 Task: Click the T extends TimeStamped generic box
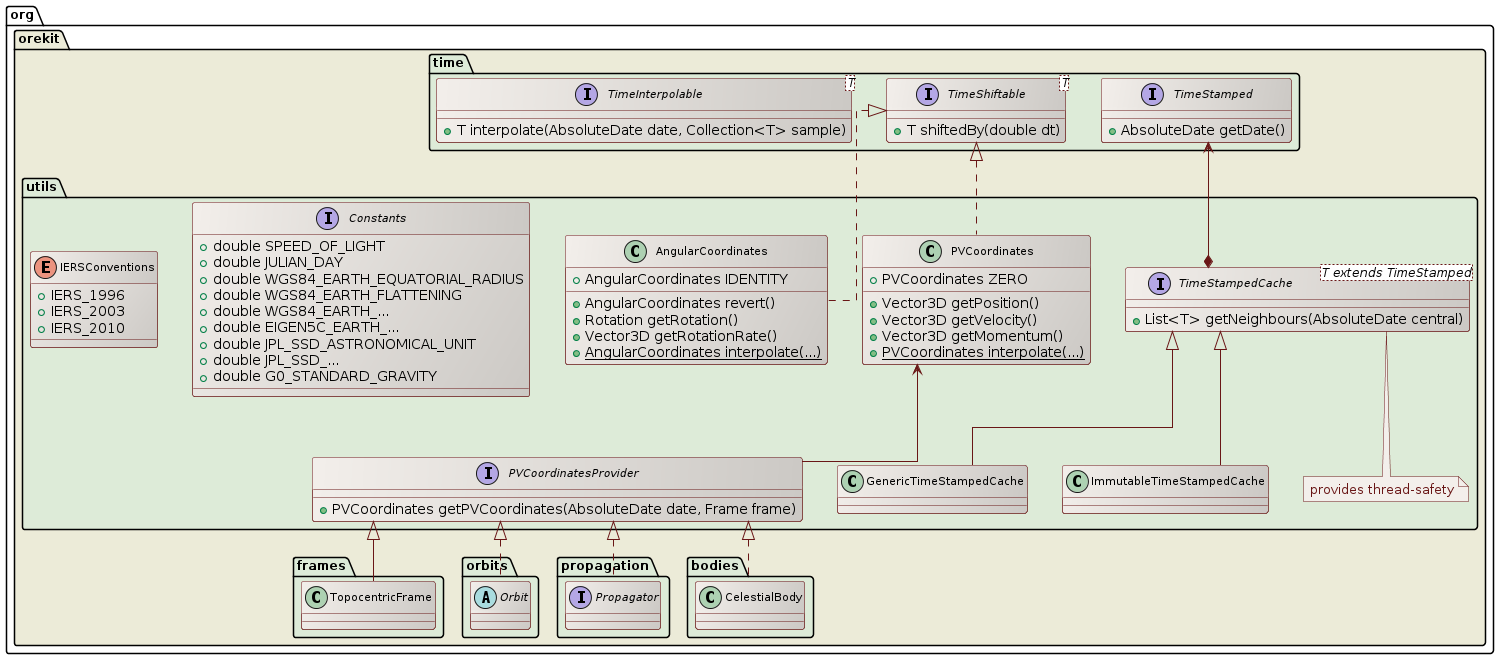click(x=1395, y=273)
